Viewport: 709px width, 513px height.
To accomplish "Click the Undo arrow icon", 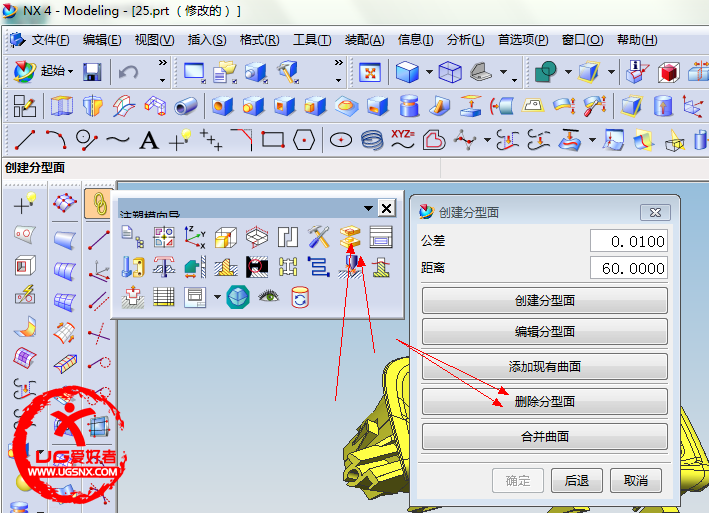I will tap(128, 72).
